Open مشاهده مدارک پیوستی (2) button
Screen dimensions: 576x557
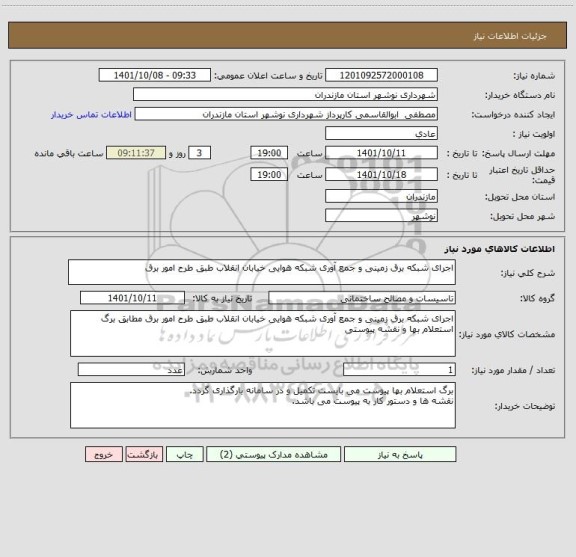(274, 454)
